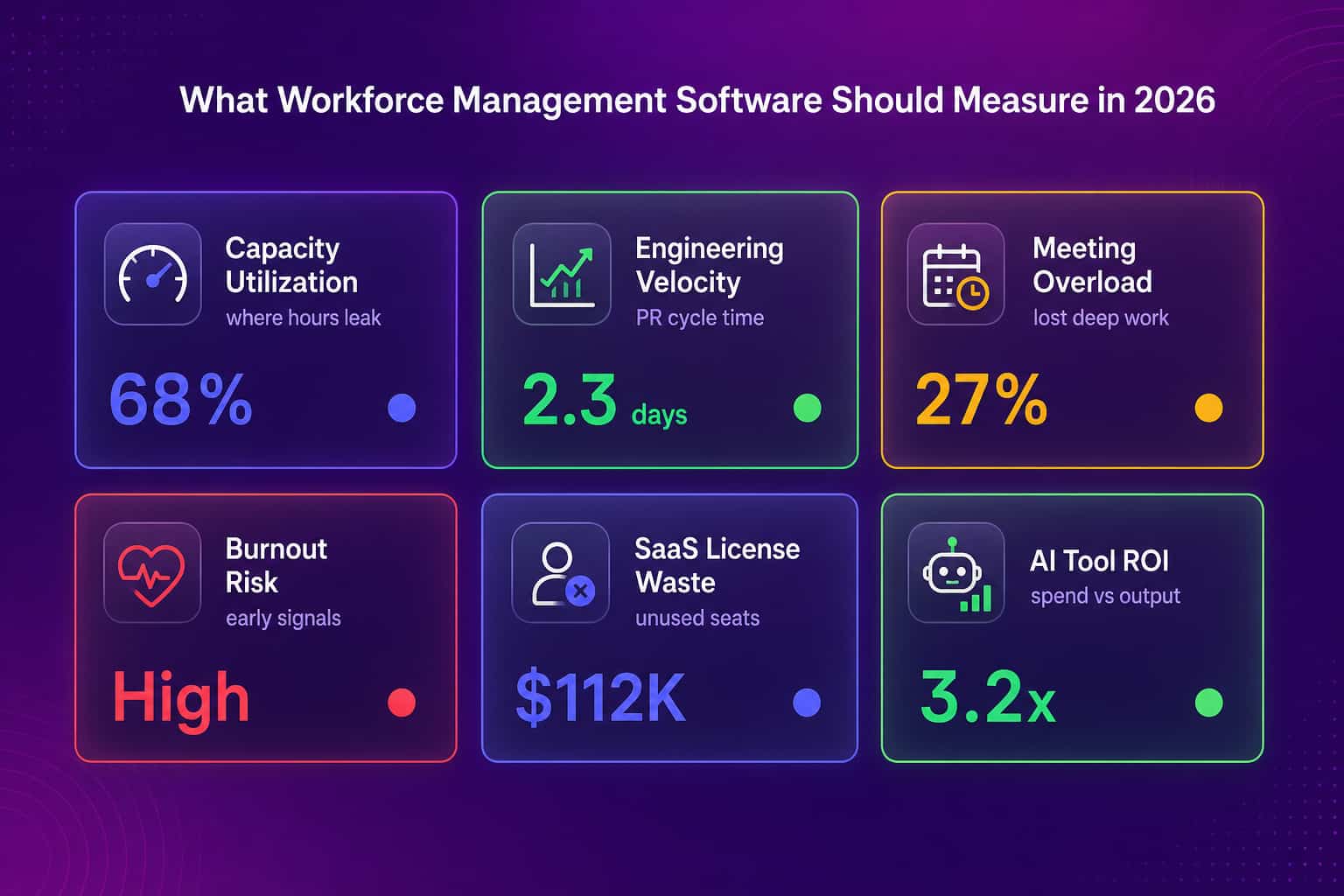Click the Meeting Overload calendar clock icon

(x=955, y=274)
